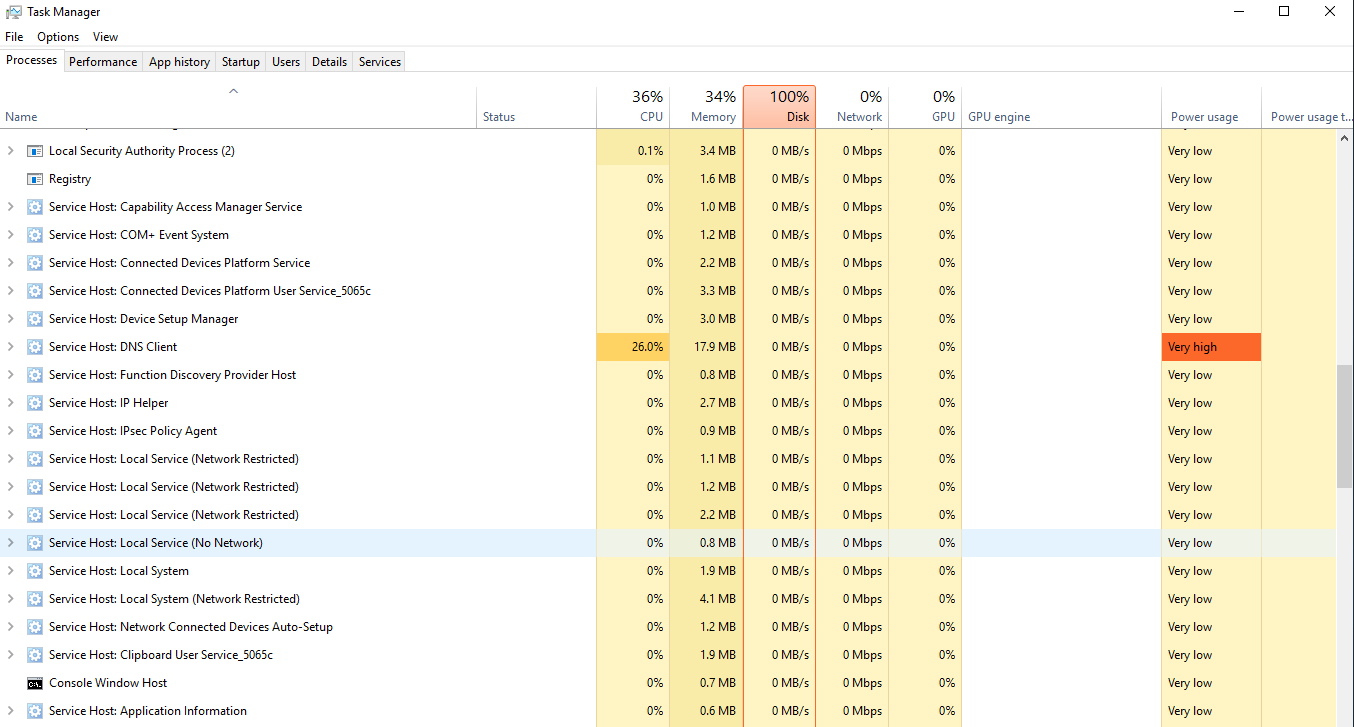Viewport: 1354px width, 727px height.
Task: Open the Options menu
Action: pos(58,37)
